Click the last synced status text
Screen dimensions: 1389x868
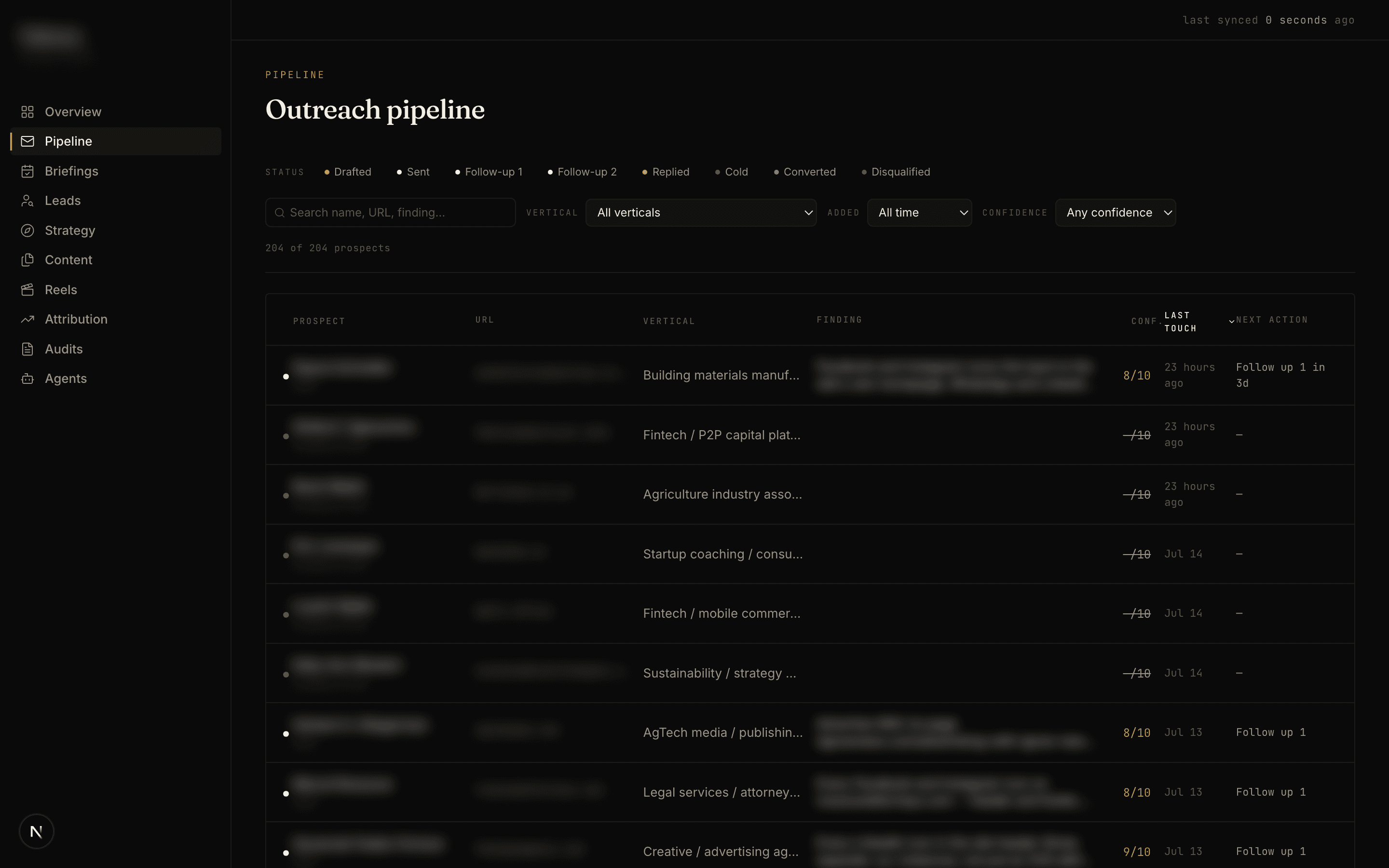1268,20
